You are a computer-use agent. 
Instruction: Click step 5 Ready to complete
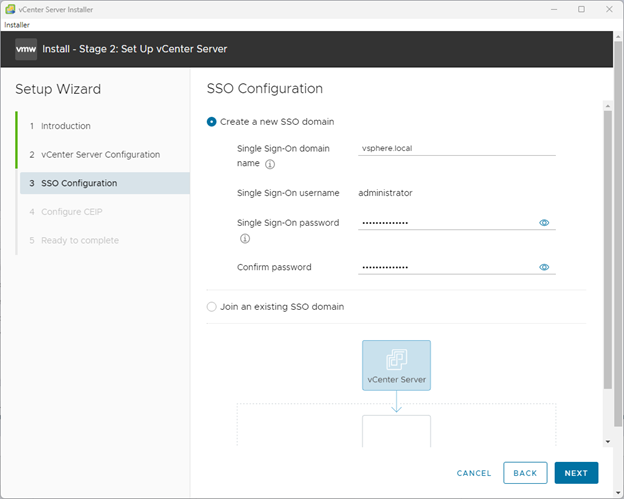tap(74, 240)
